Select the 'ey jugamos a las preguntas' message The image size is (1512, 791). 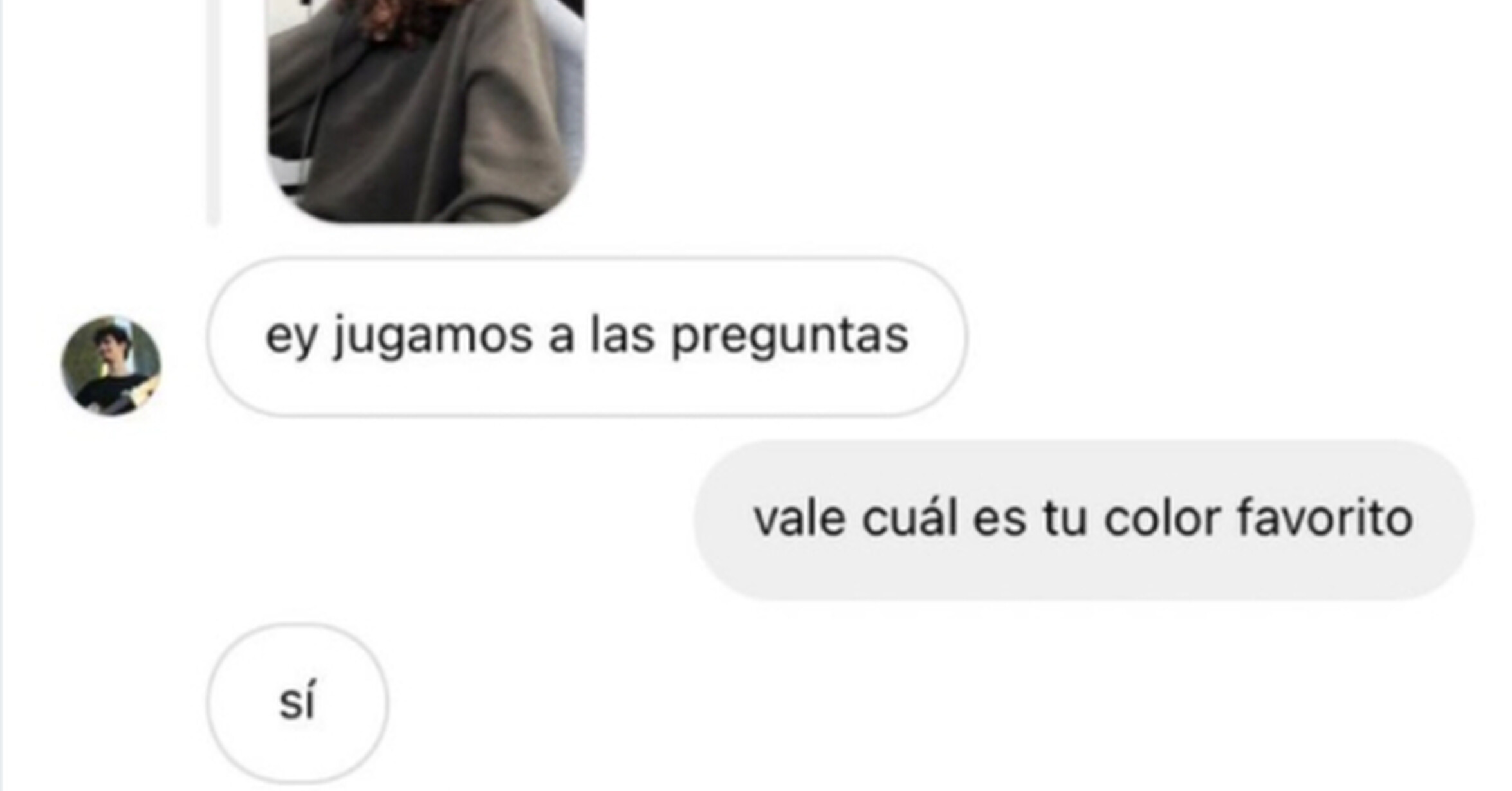coord(587,337)
